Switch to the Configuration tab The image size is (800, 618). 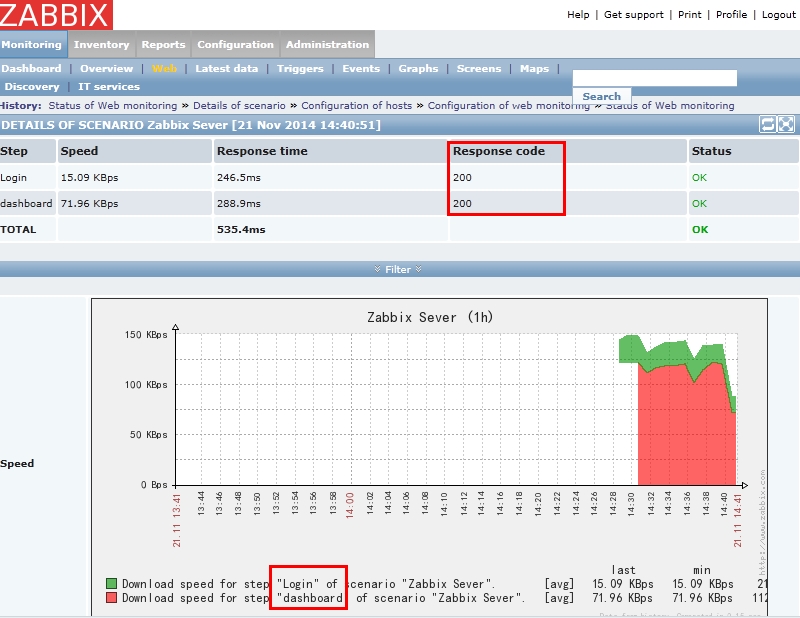tap(235, 45)
